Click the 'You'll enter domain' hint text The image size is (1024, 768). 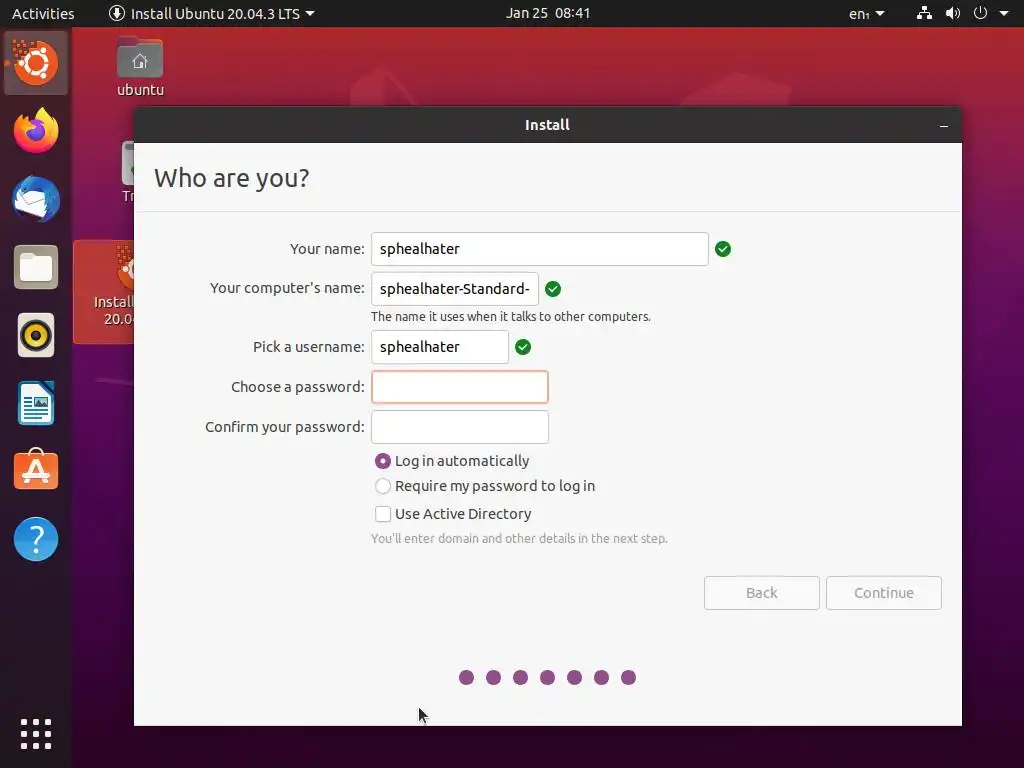point(519,539)
